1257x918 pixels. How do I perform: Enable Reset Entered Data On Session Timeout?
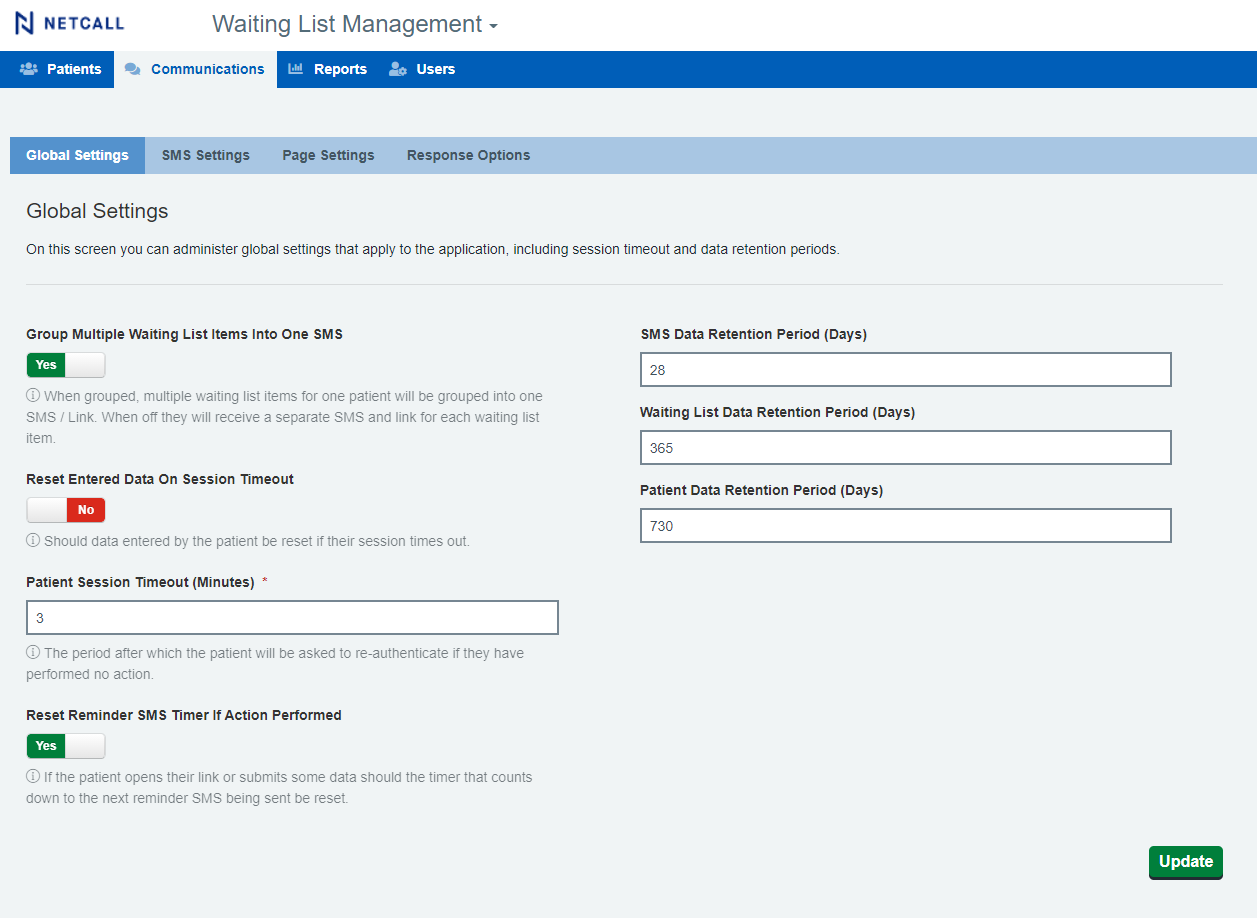[x=66, y=510]
